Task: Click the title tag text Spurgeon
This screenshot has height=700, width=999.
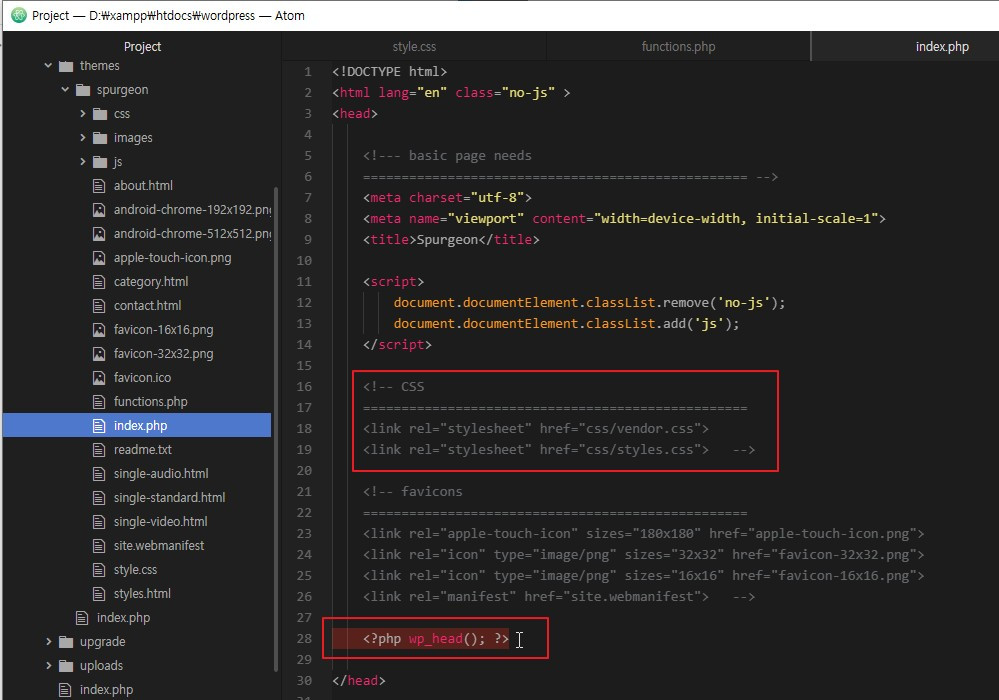Action: click(447, 239)
